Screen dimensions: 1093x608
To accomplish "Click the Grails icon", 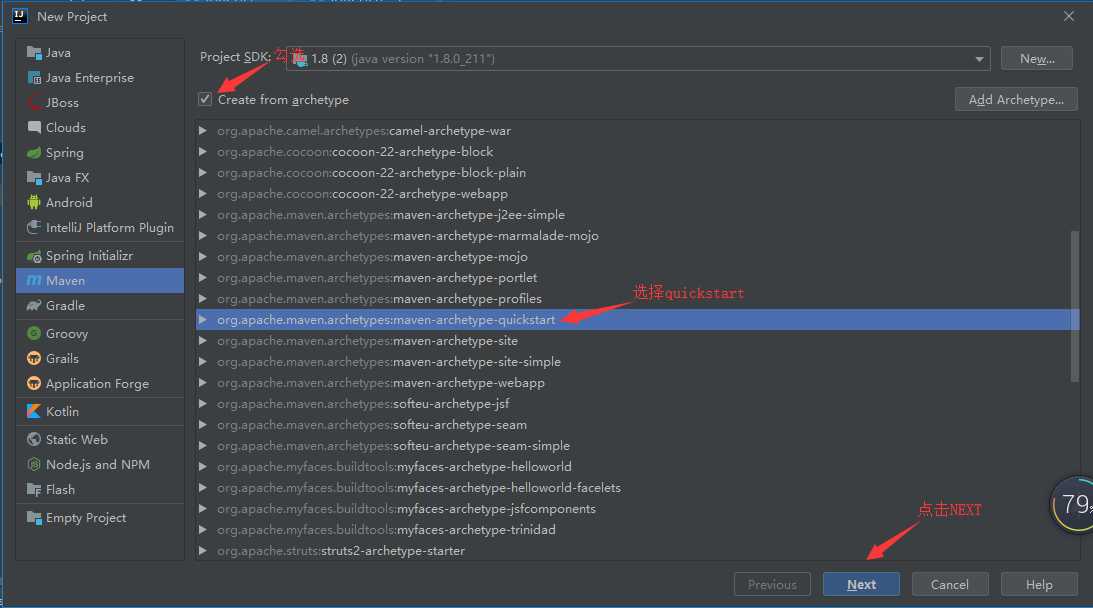I will click(x=33, y=359).
